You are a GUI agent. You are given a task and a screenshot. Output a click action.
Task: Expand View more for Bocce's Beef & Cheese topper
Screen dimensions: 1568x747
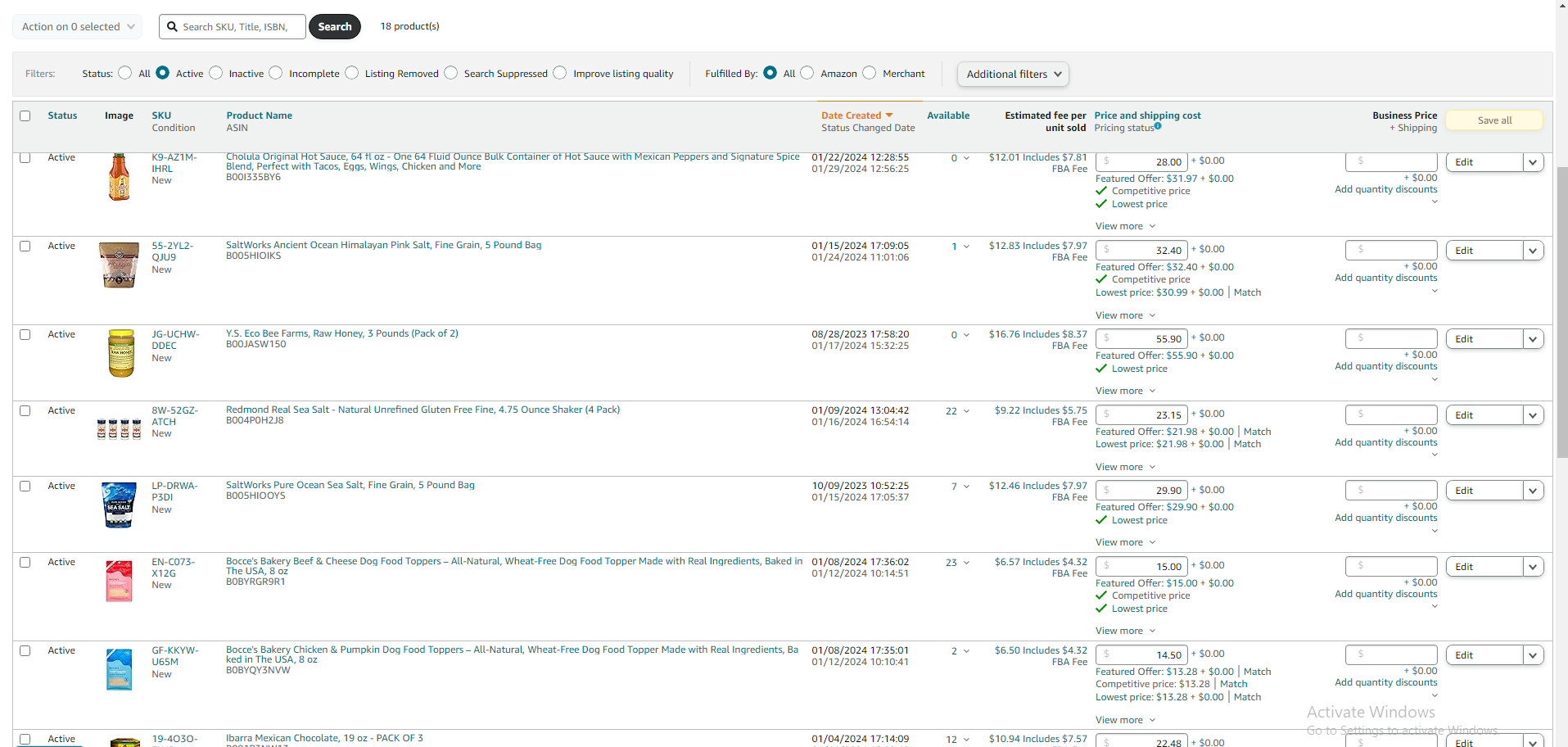tap(1126, 631)
